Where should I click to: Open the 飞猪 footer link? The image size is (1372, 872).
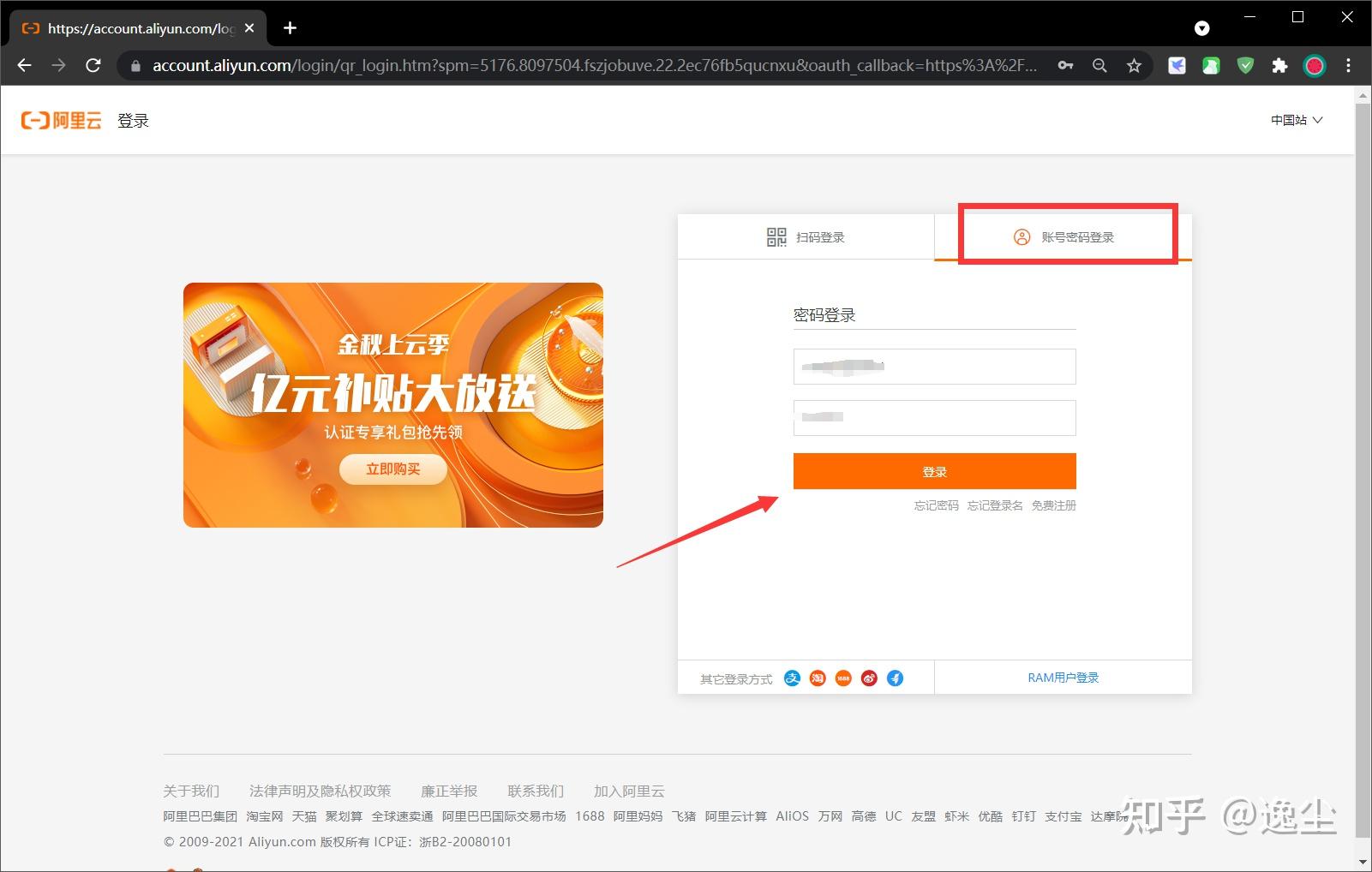[684, 816]
